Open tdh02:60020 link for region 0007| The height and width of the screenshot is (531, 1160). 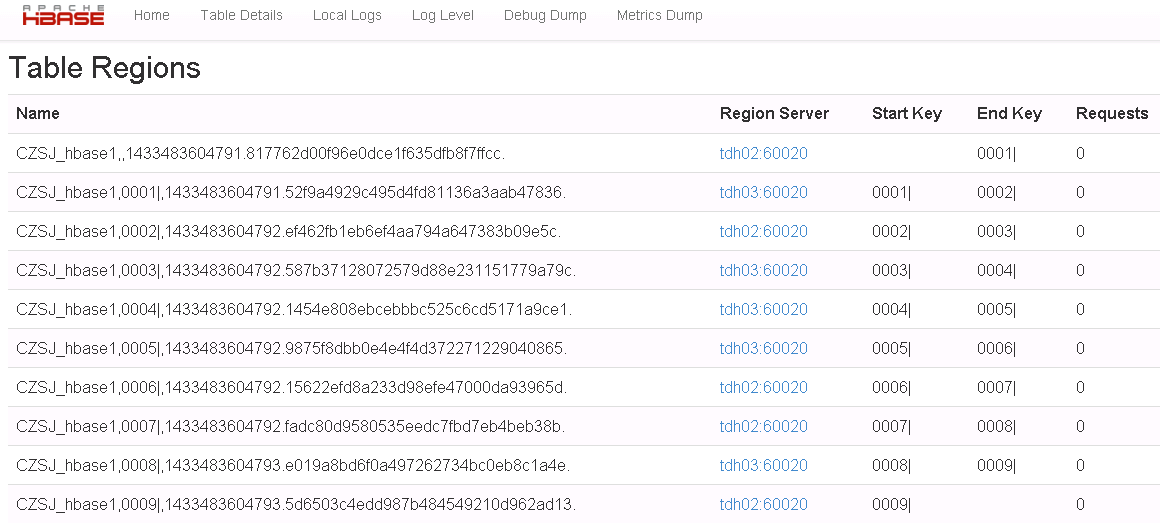tap(763, 427)
